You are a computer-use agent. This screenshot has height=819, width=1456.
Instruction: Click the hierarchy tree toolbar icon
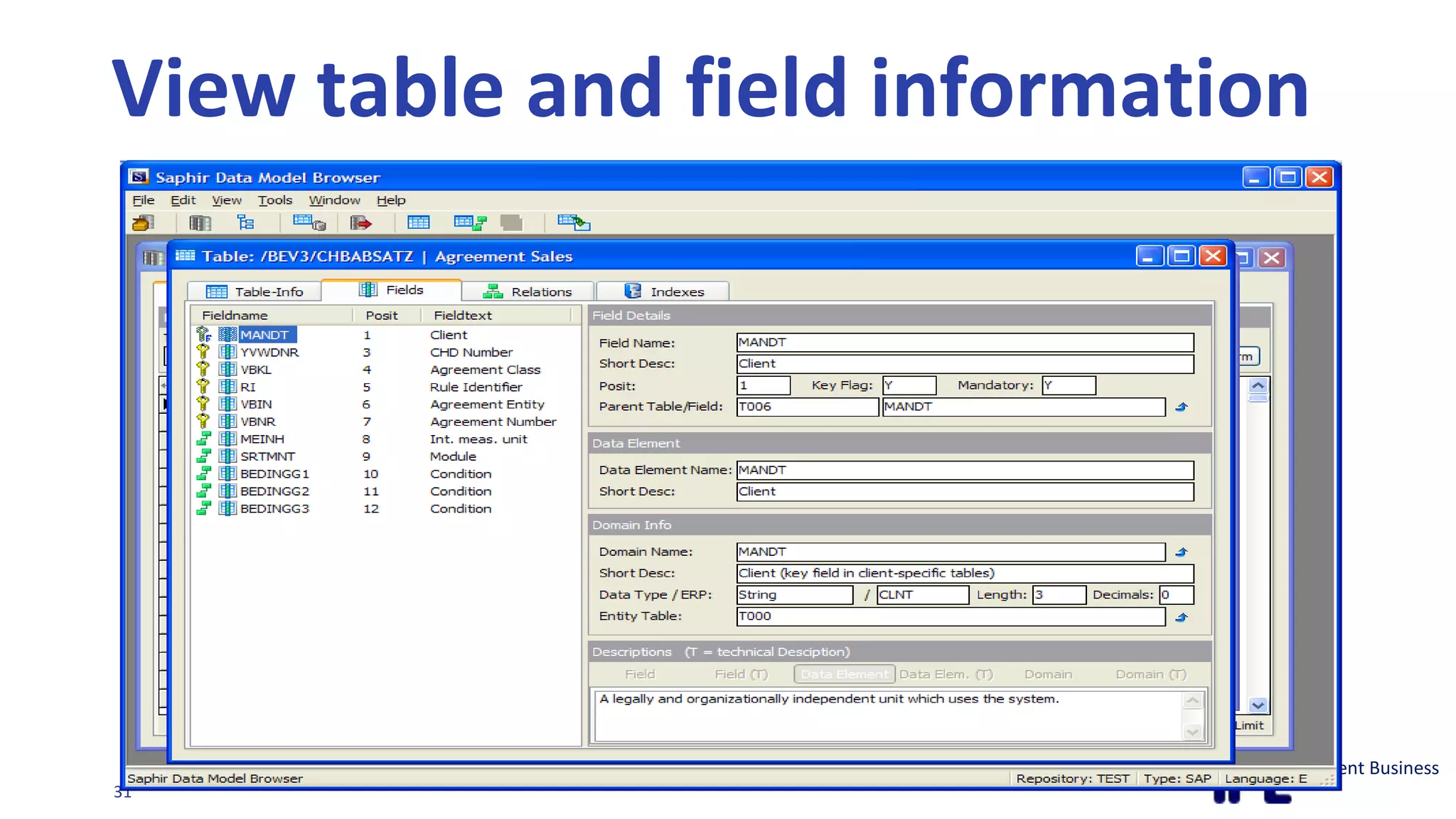[245, 223]
